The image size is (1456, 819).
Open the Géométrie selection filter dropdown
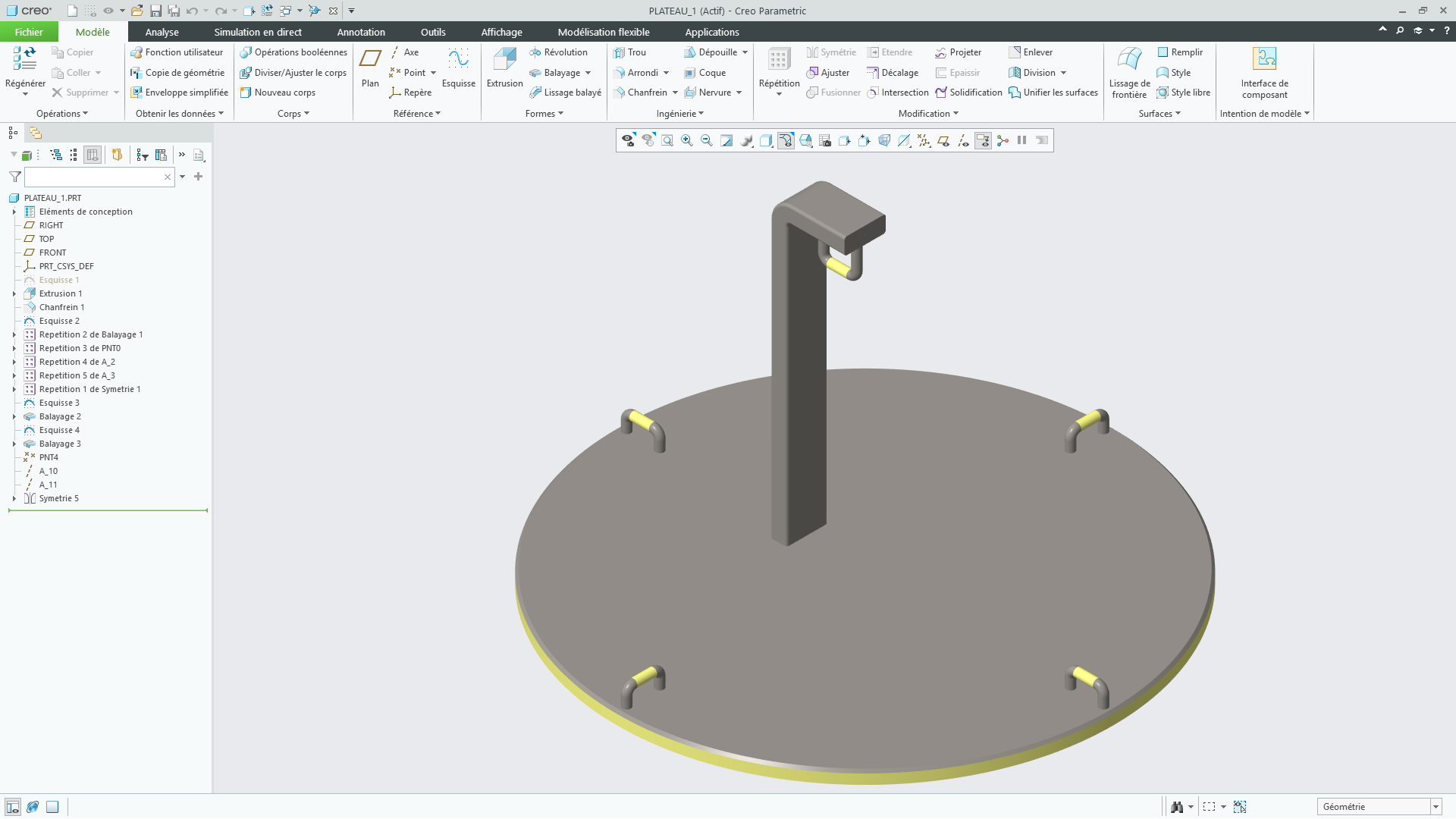1436,807
